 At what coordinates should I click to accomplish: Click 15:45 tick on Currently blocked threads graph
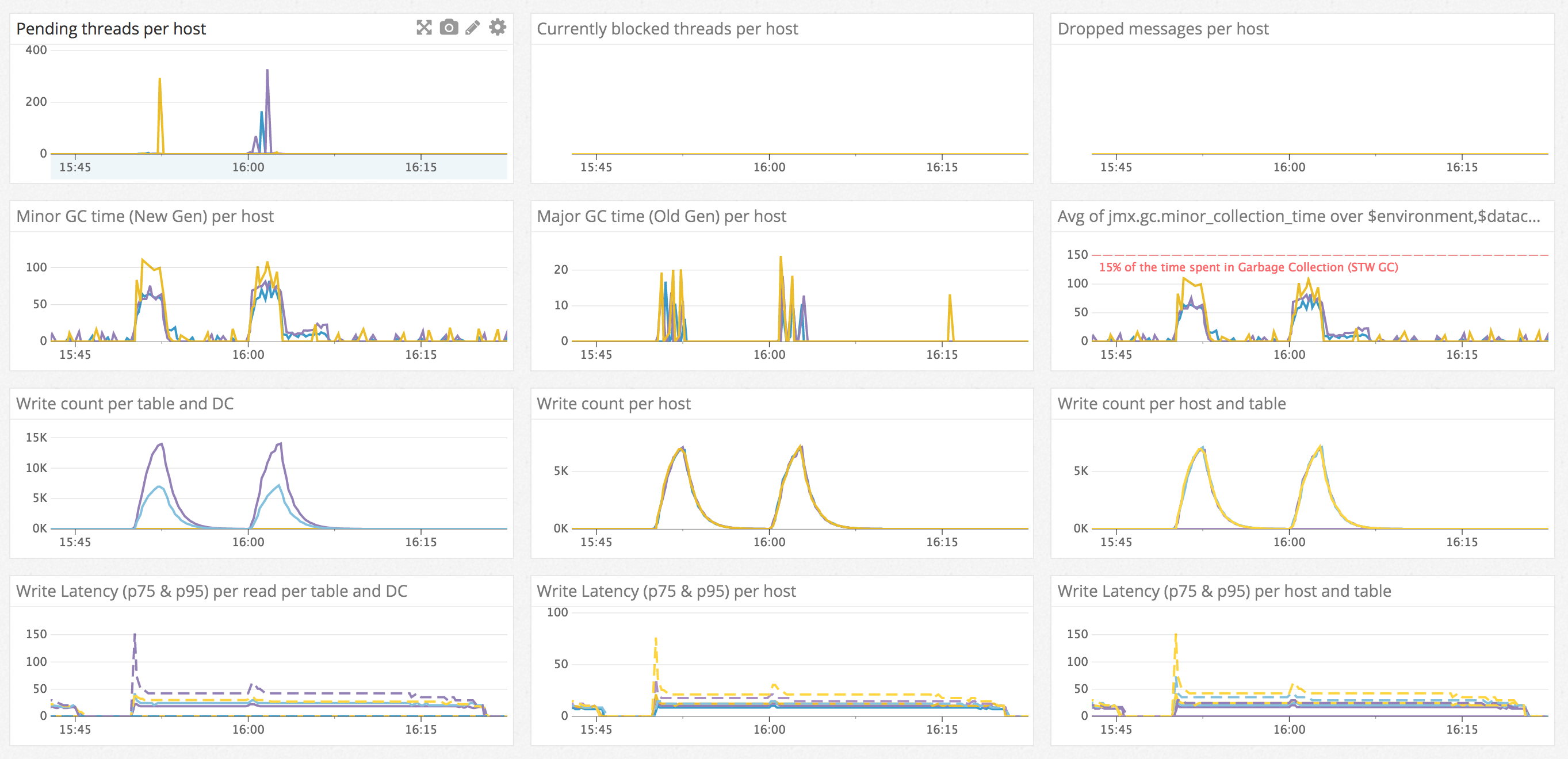(596, 167)
